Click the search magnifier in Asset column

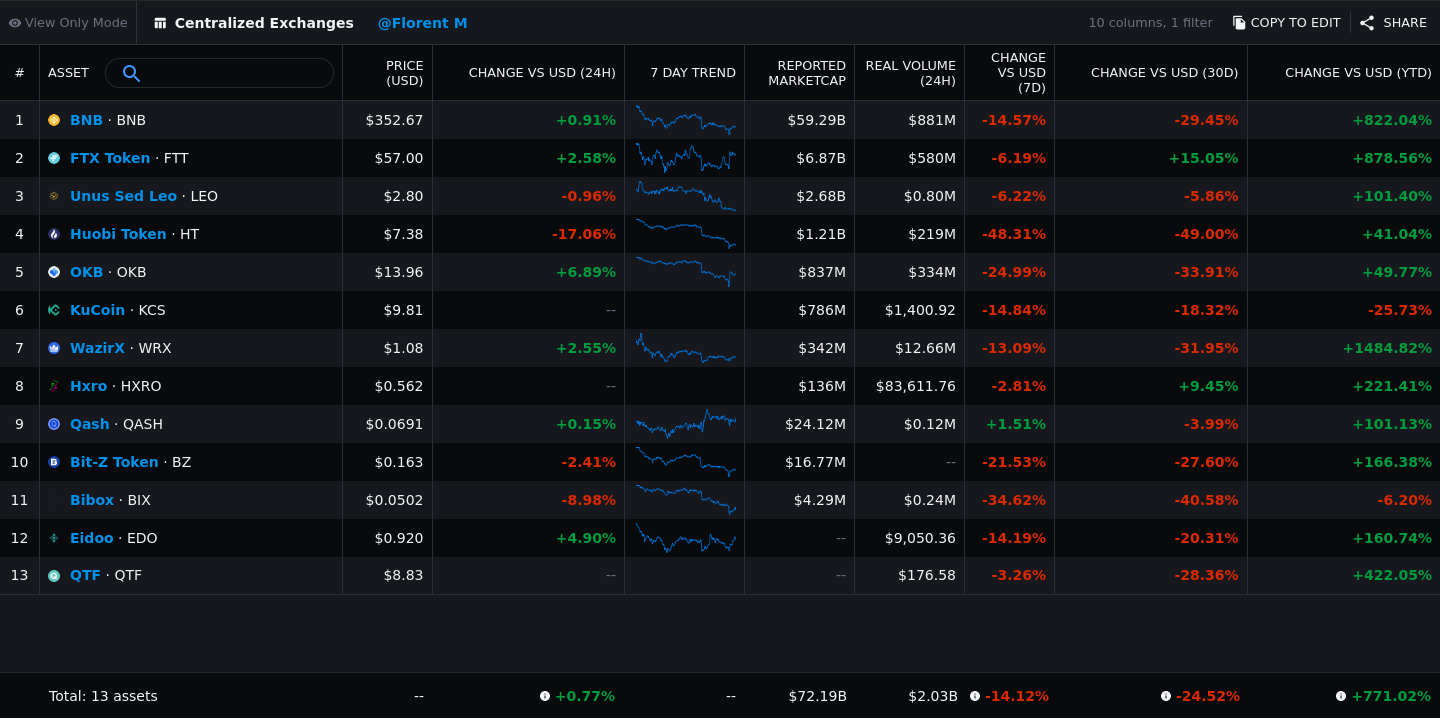point(131,73)
